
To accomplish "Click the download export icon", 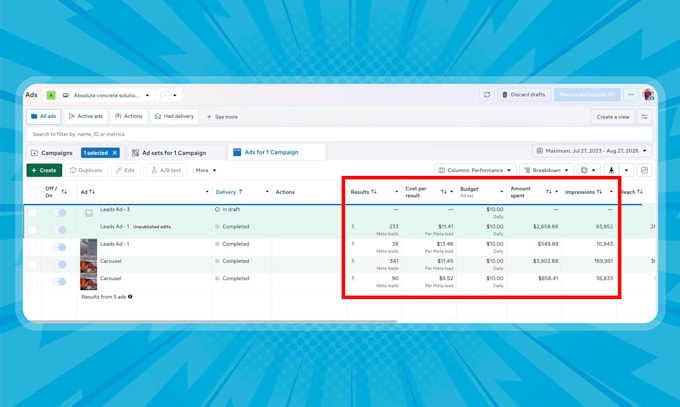I will (611, 170).
